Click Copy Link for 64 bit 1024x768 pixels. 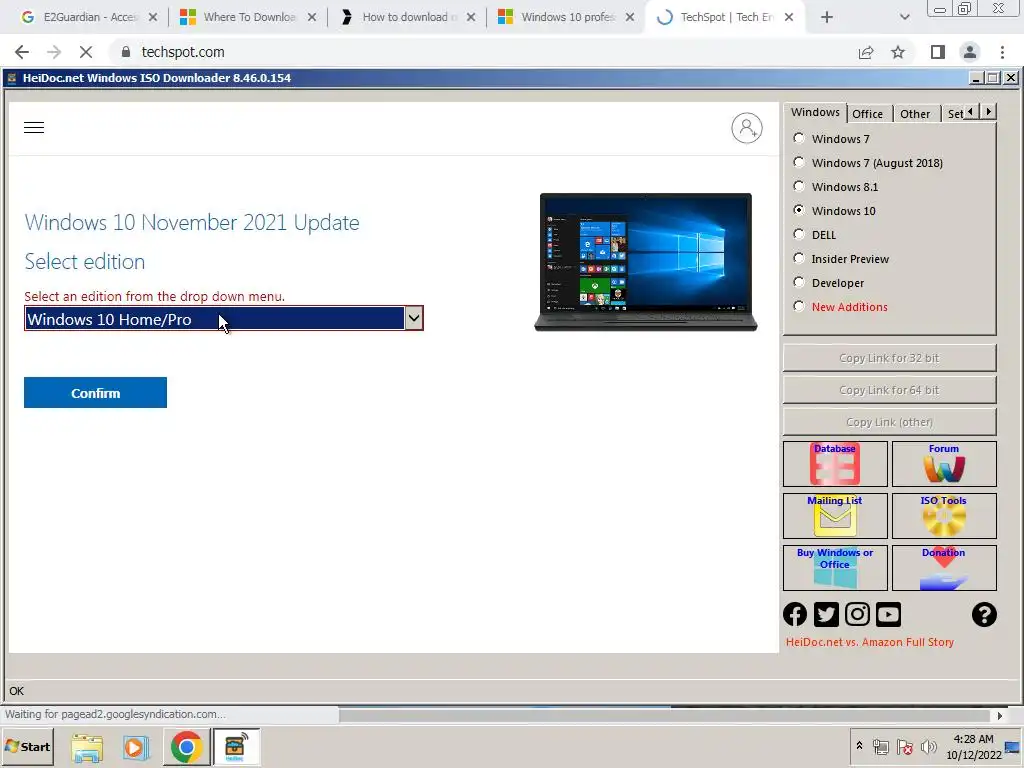click(x=889, y=390)
